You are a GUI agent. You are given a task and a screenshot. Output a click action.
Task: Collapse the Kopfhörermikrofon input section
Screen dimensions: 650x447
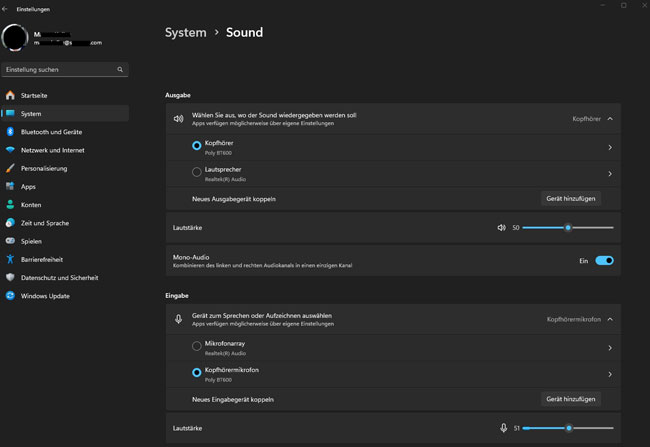coord(610,319)
